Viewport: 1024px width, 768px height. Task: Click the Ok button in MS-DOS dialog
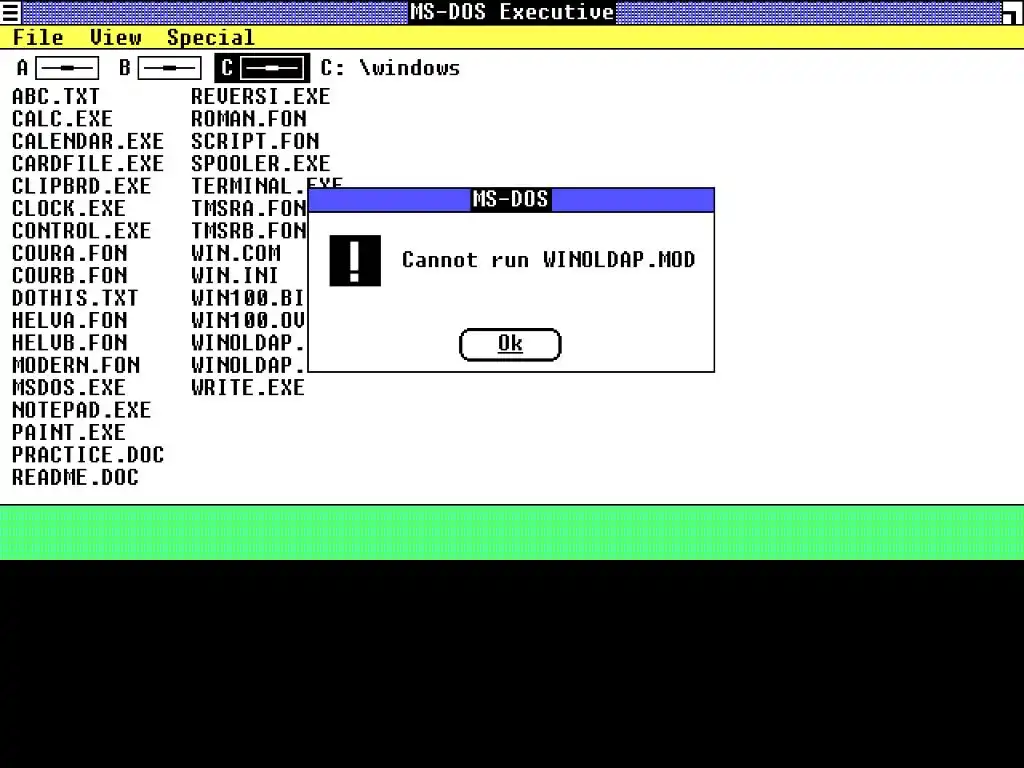coord(510,344)
